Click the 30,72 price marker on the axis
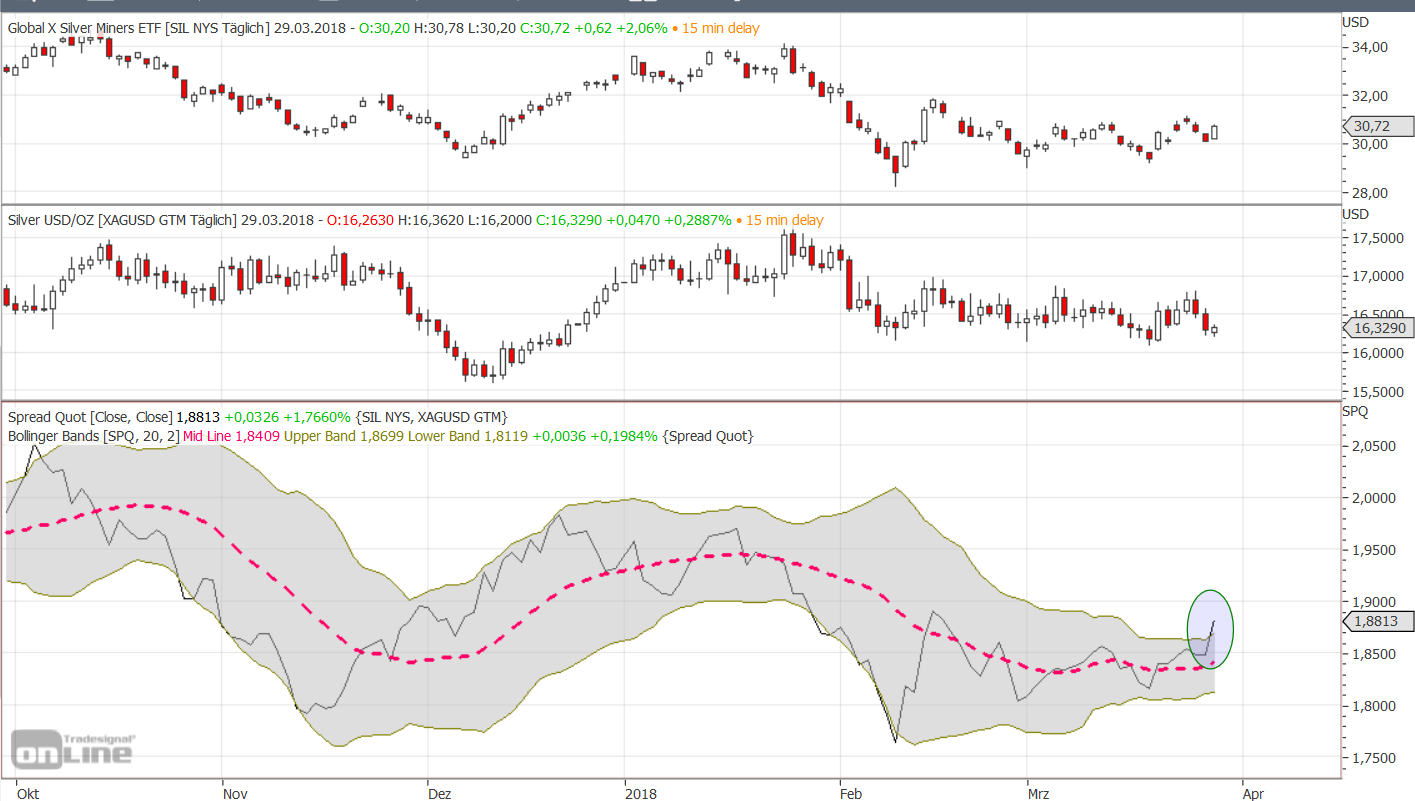The width and height of the screenshot is (1415, 801). click(x=1375, y=127)
